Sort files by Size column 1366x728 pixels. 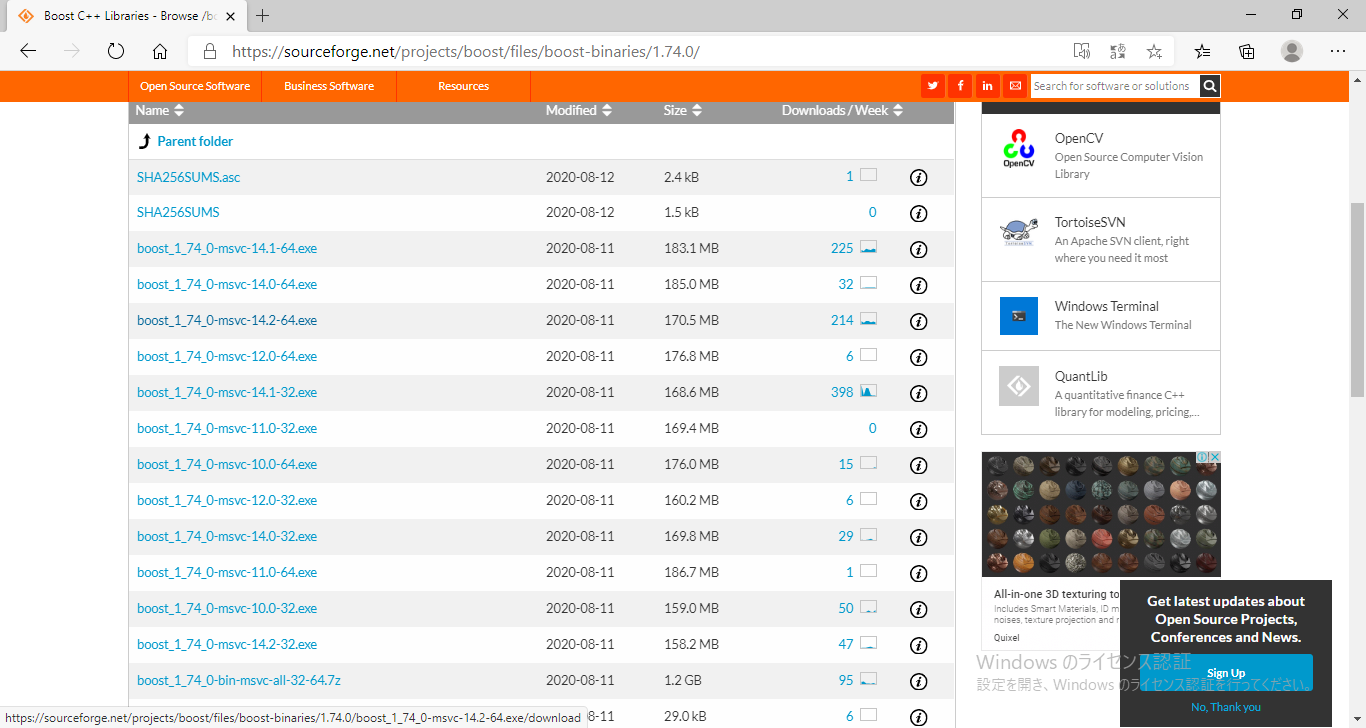pyautogui.click(x=682, y=110)
